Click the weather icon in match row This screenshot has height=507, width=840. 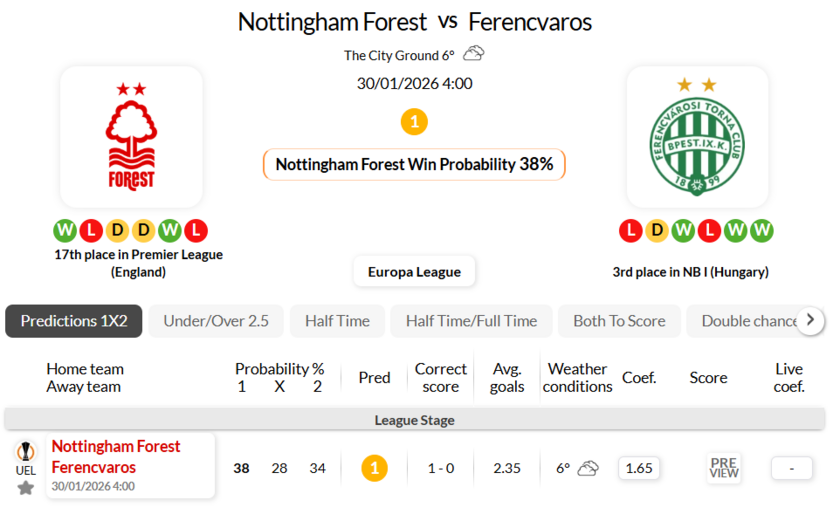pos(588,468)
